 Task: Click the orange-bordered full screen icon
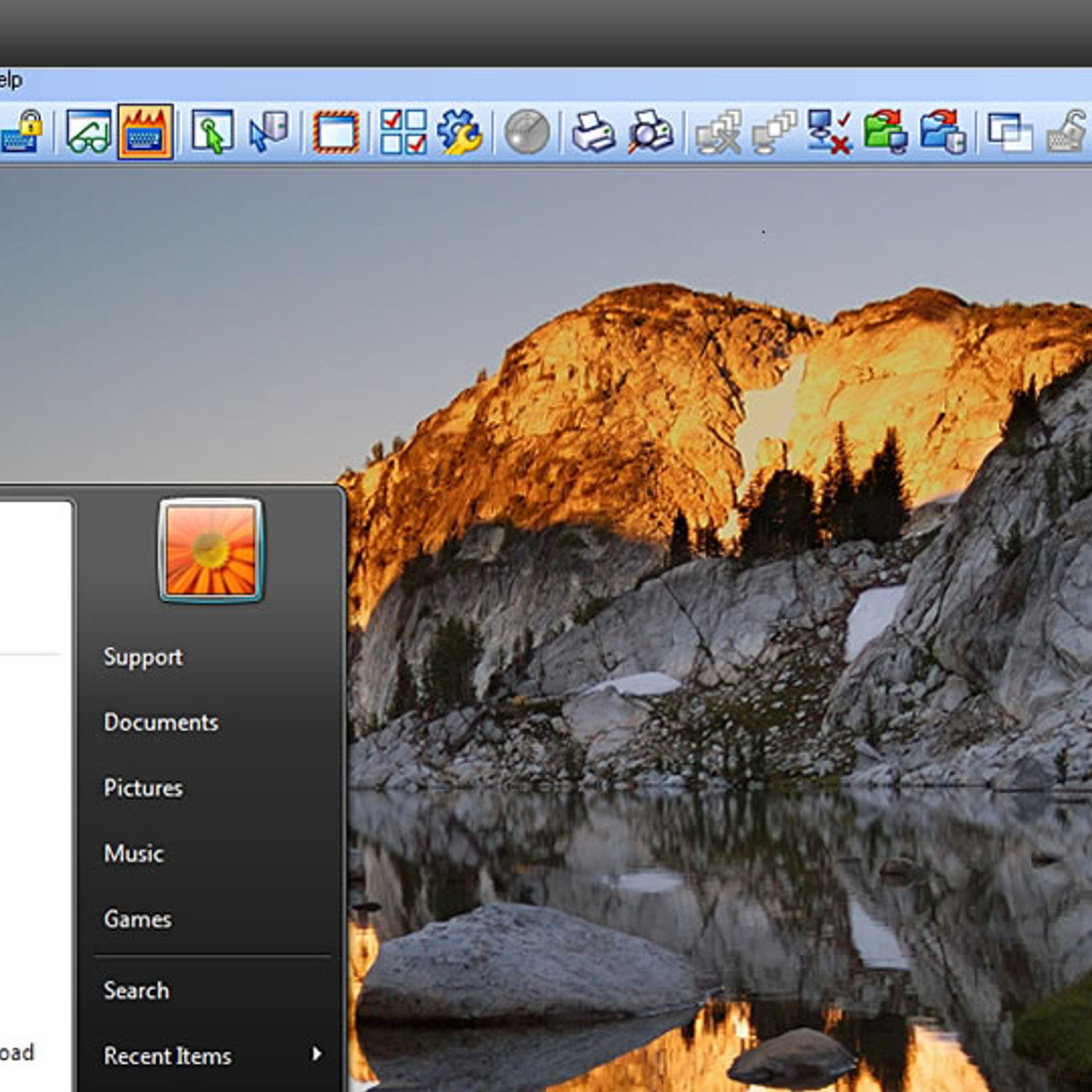click(336, 133)
